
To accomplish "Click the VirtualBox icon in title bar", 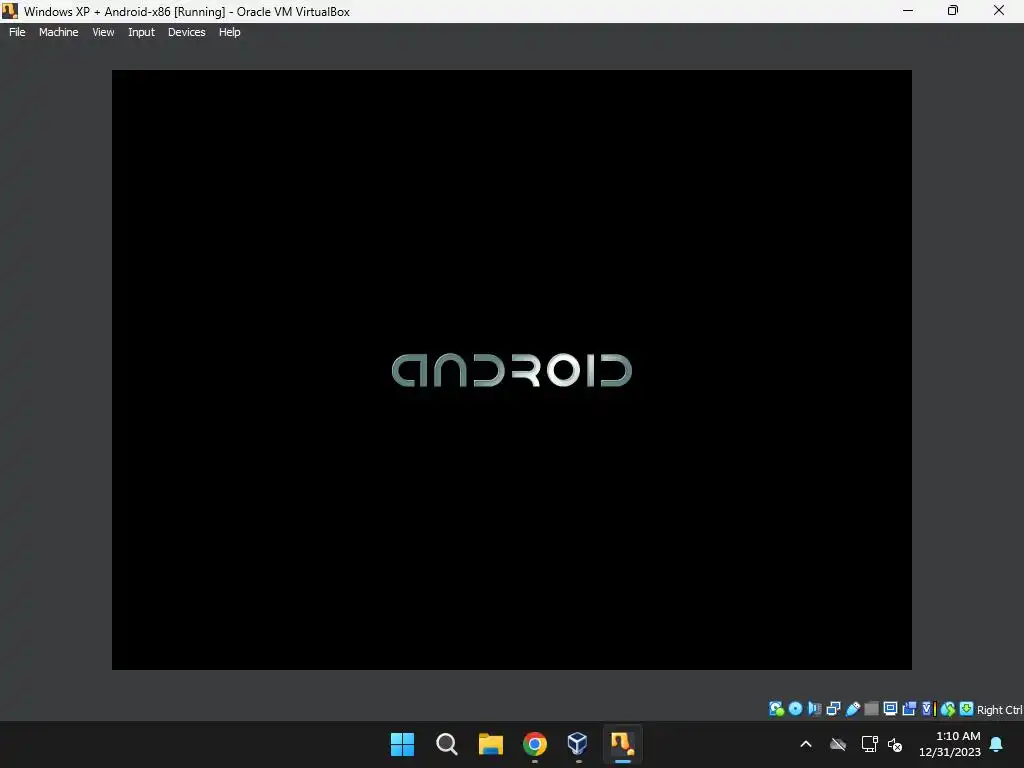I will click(x=10, y=11).
